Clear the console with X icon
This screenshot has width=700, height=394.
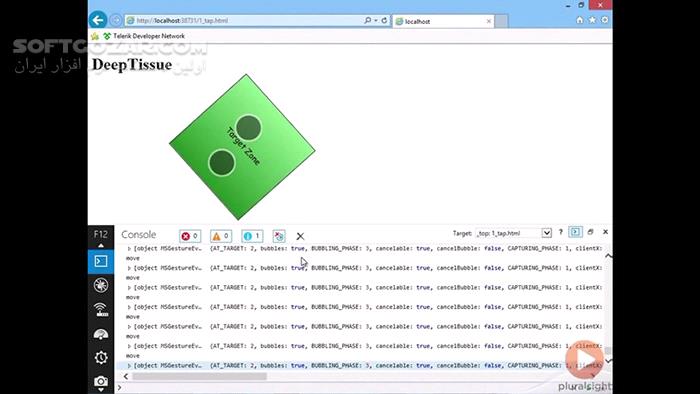point(300,236)
